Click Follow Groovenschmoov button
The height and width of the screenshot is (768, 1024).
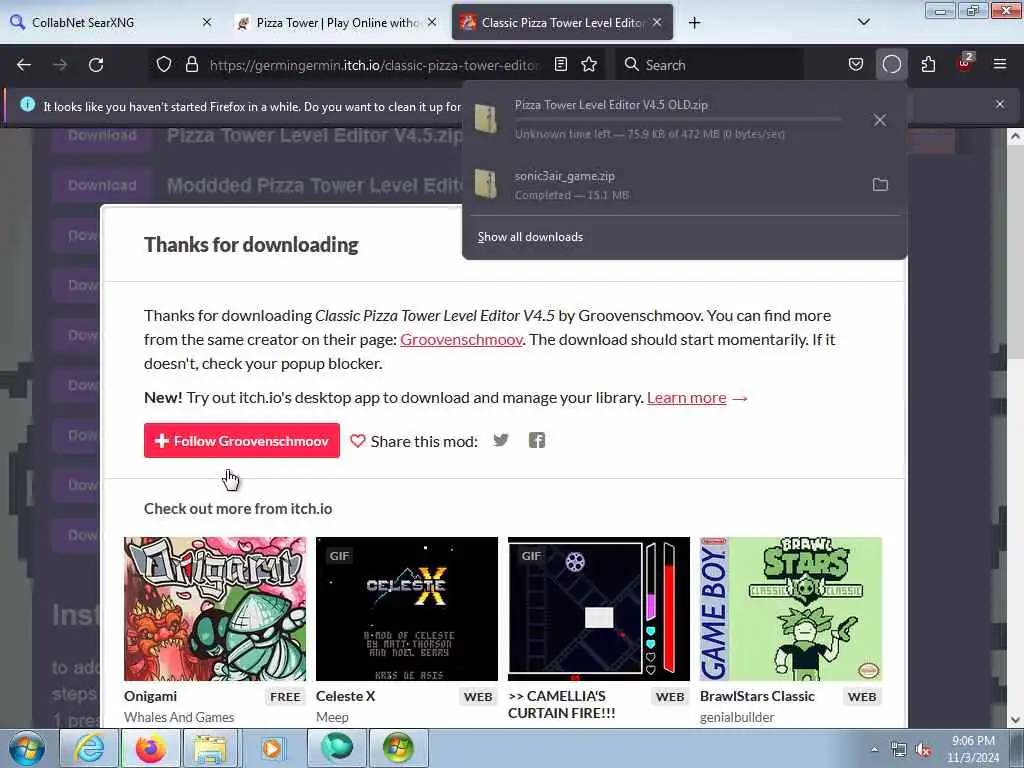click(242, 441)
